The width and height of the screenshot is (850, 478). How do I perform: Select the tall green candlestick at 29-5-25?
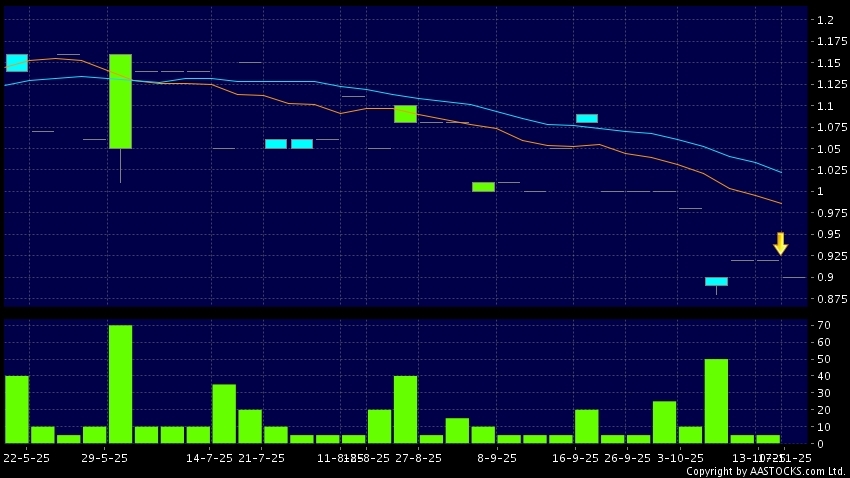coord(120,101)
